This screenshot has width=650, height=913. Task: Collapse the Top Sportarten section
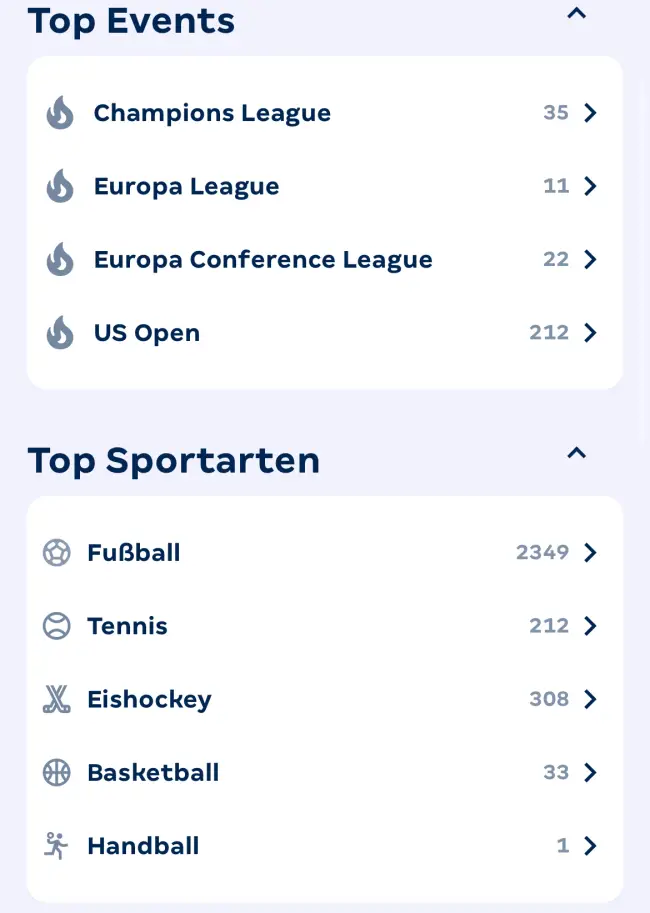tap(576, 453)
